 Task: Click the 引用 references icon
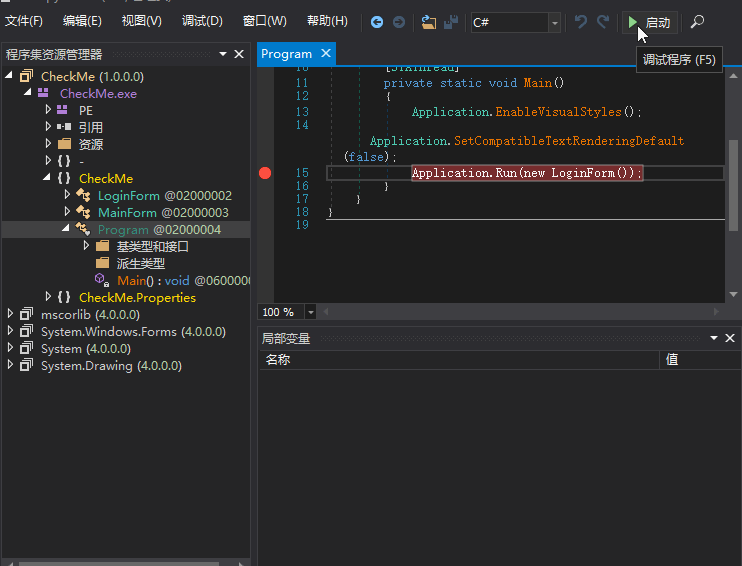tap(64, 127)
